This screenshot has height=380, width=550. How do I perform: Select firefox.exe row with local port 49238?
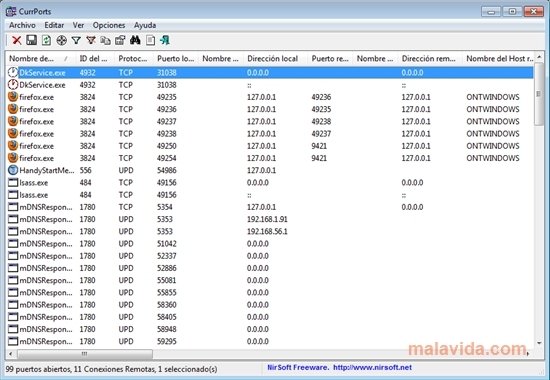(x=270, y=134)
